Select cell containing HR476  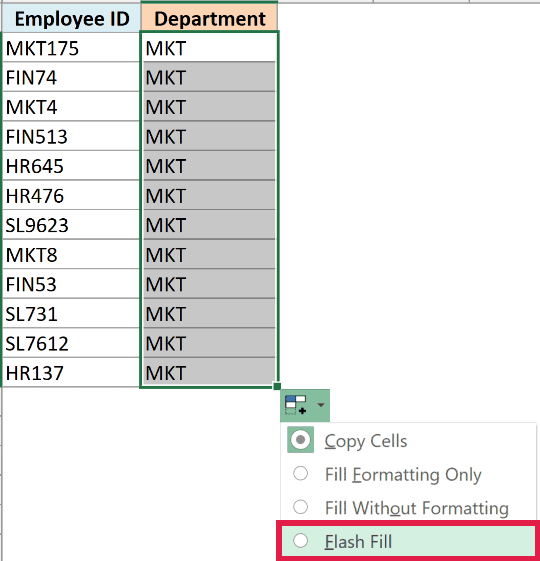coord(72,195)
